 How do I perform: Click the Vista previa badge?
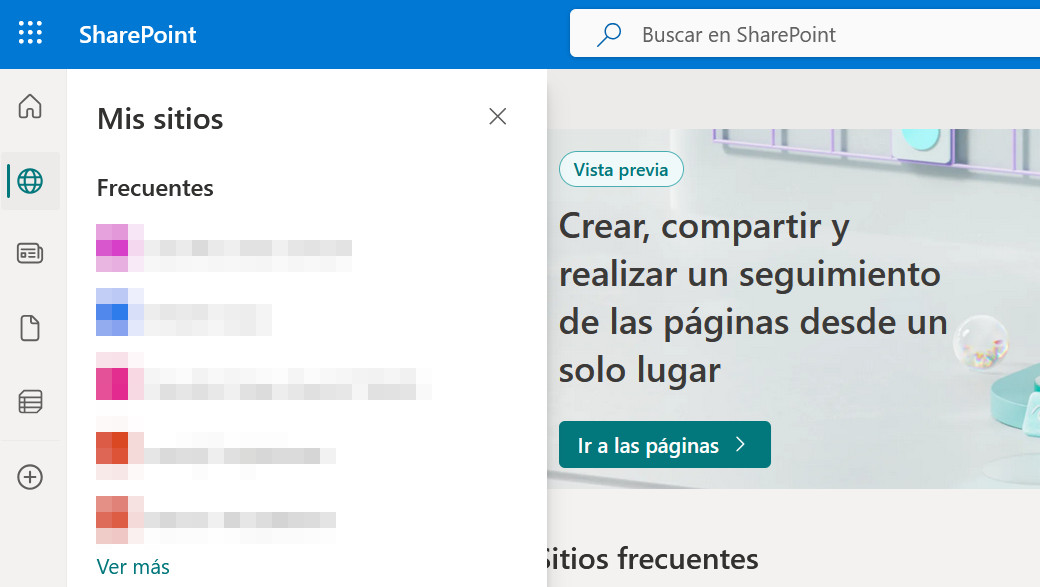click(x=621, y=170)
